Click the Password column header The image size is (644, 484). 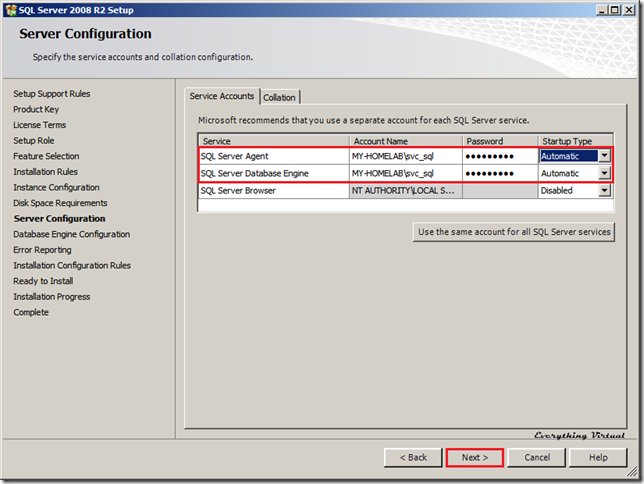[500, 141]
